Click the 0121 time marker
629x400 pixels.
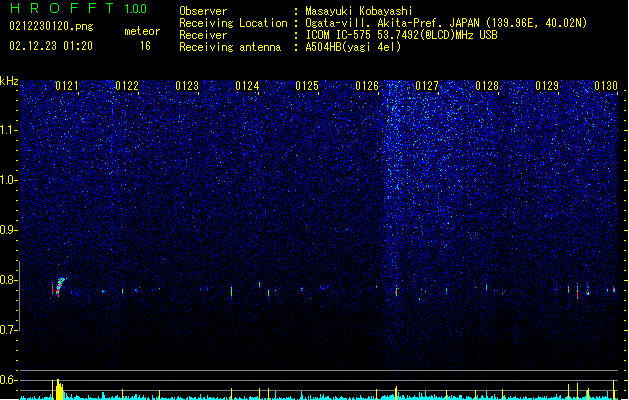point(67,86)
